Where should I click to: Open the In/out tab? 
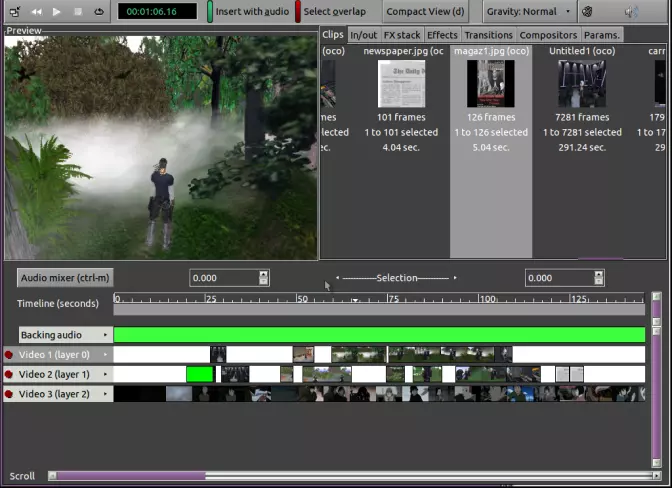coord(363,35)
